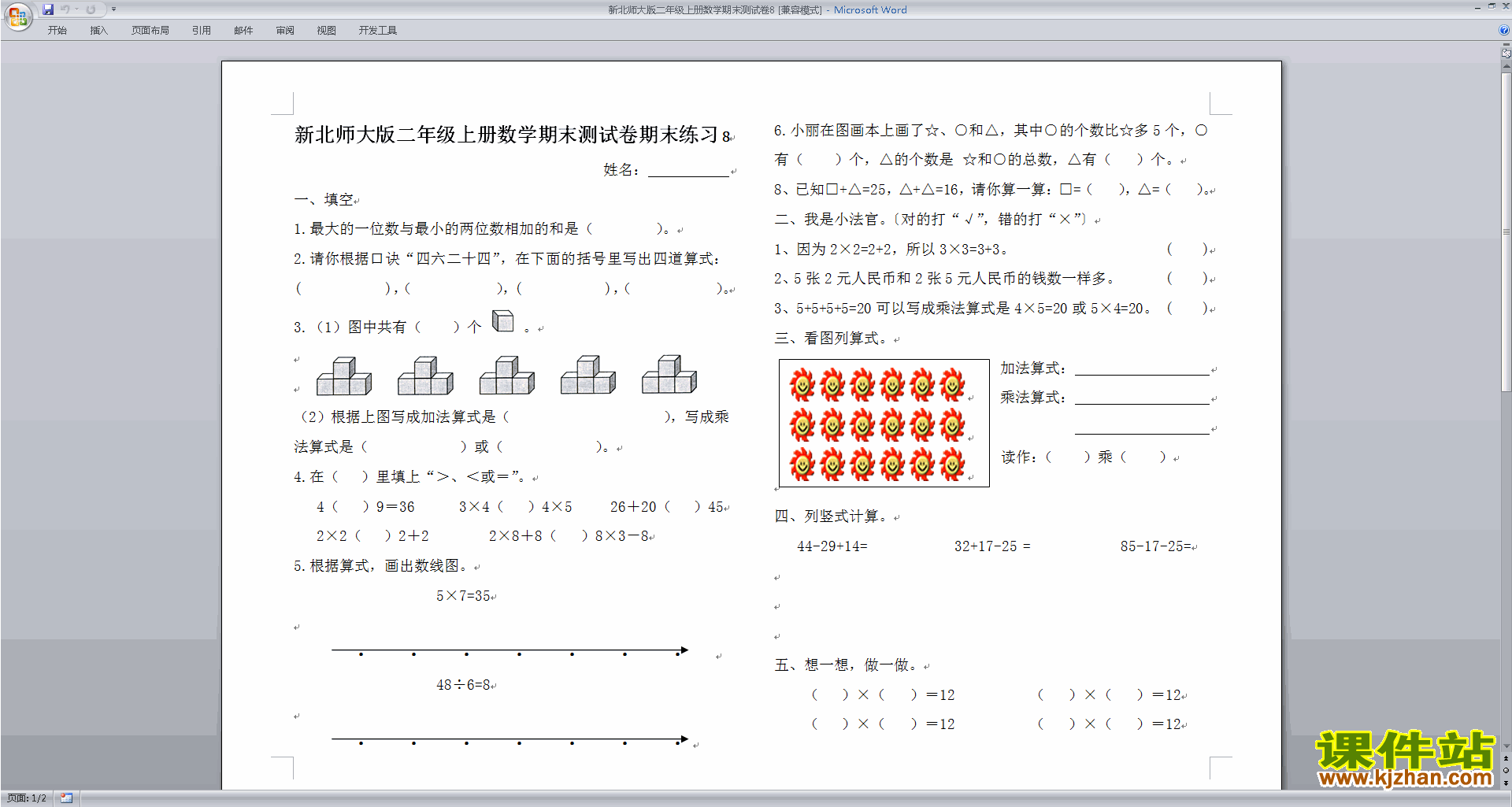Save the document with the floppy icon
This screenshot has width=1512, height=807.
tap(48, 9)
